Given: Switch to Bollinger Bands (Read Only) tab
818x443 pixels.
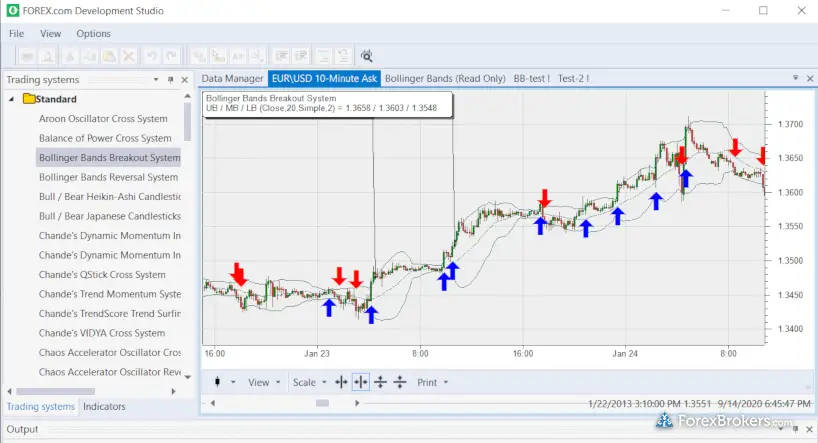Looking at the screenshot, I should point(445,78).
